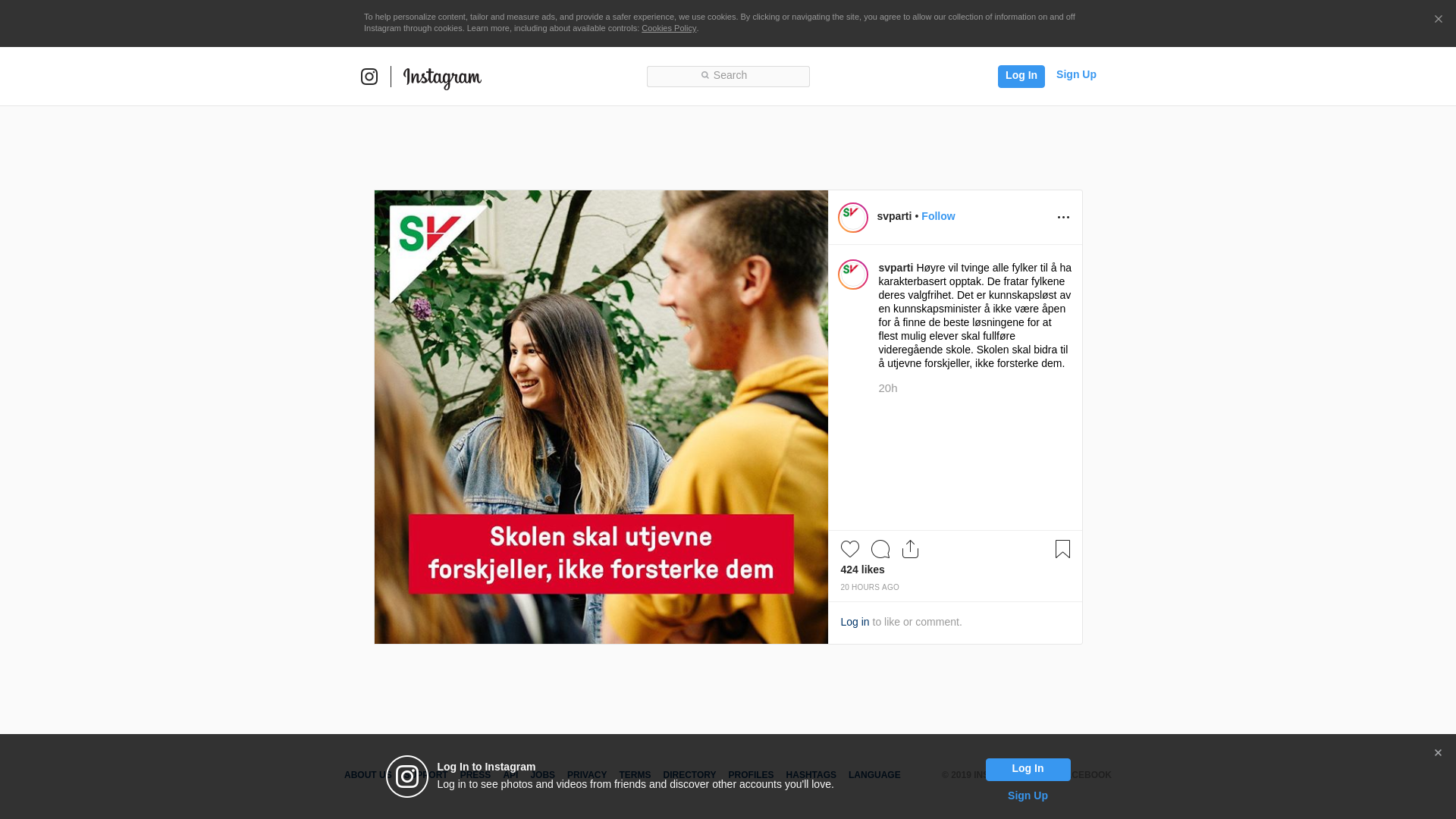1456x819 pixels.
Task: Share the post with share icon
Action: [910, 549]
